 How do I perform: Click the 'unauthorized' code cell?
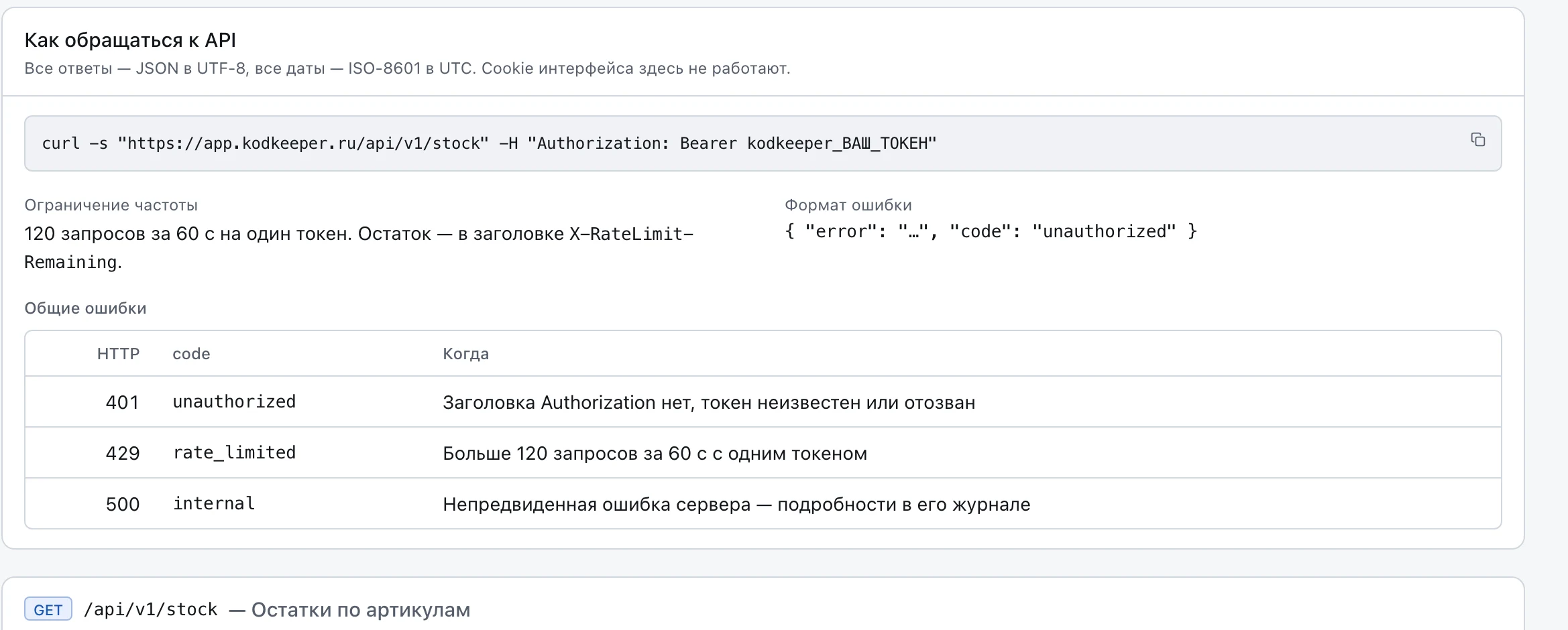[234, 401]
